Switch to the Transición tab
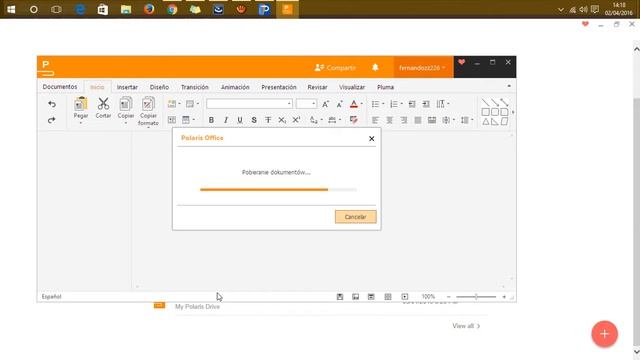The width and height of the screenshot is (640, 360). [194, 87]
